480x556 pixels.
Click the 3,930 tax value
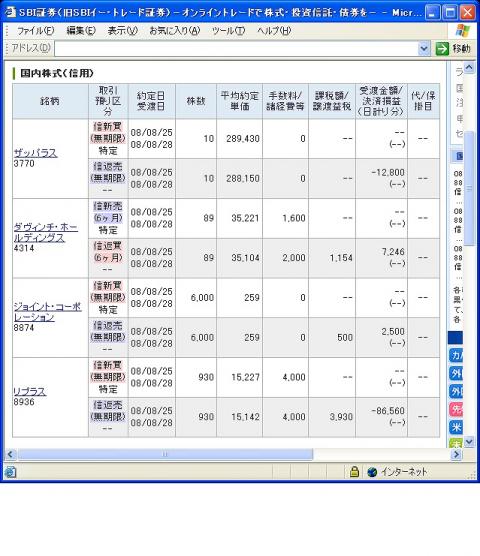[x=341, y=417]
